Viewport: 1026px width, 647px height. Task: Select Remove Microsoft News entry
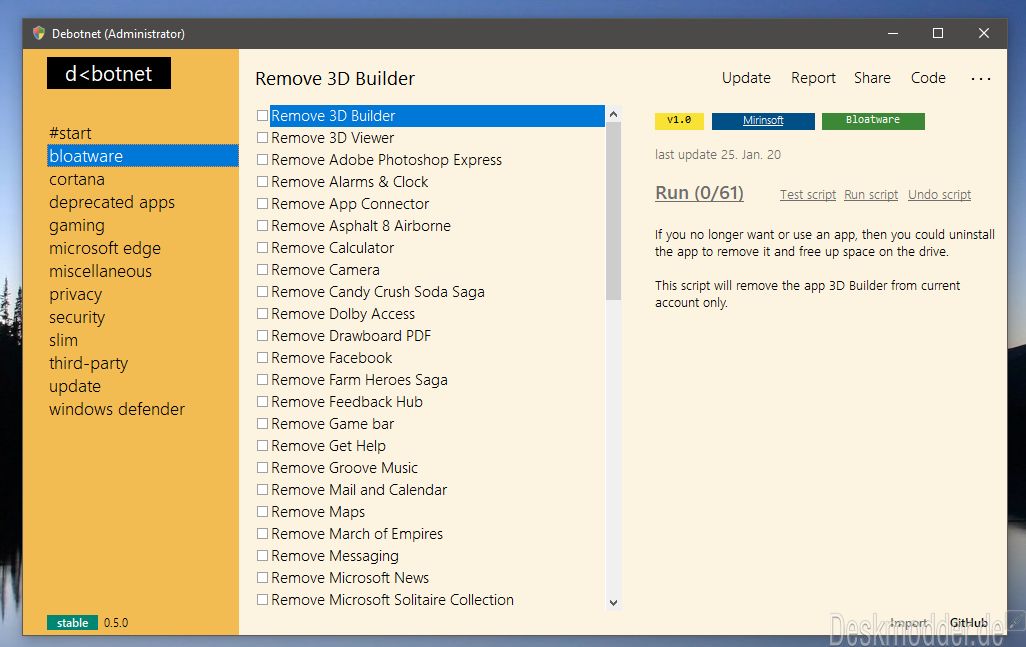pyautogui.click(x=350, y=578)
